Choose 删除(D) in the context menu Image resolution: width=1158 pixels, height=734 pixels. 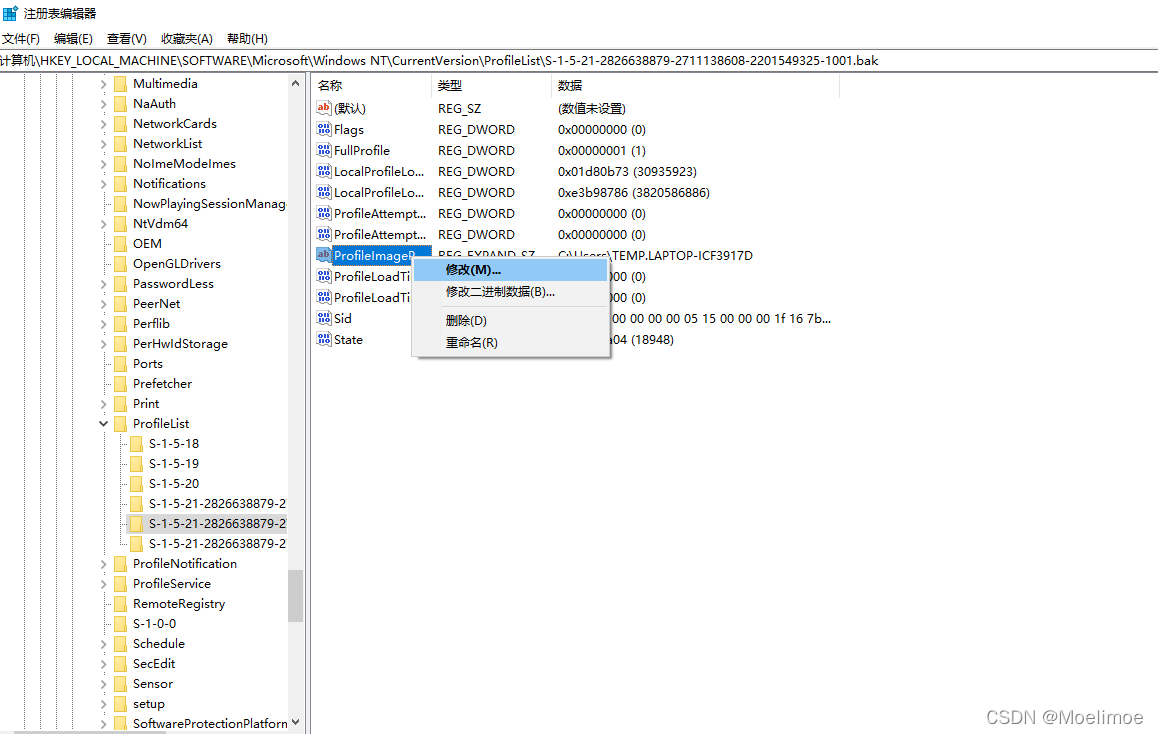coord(510,320)
